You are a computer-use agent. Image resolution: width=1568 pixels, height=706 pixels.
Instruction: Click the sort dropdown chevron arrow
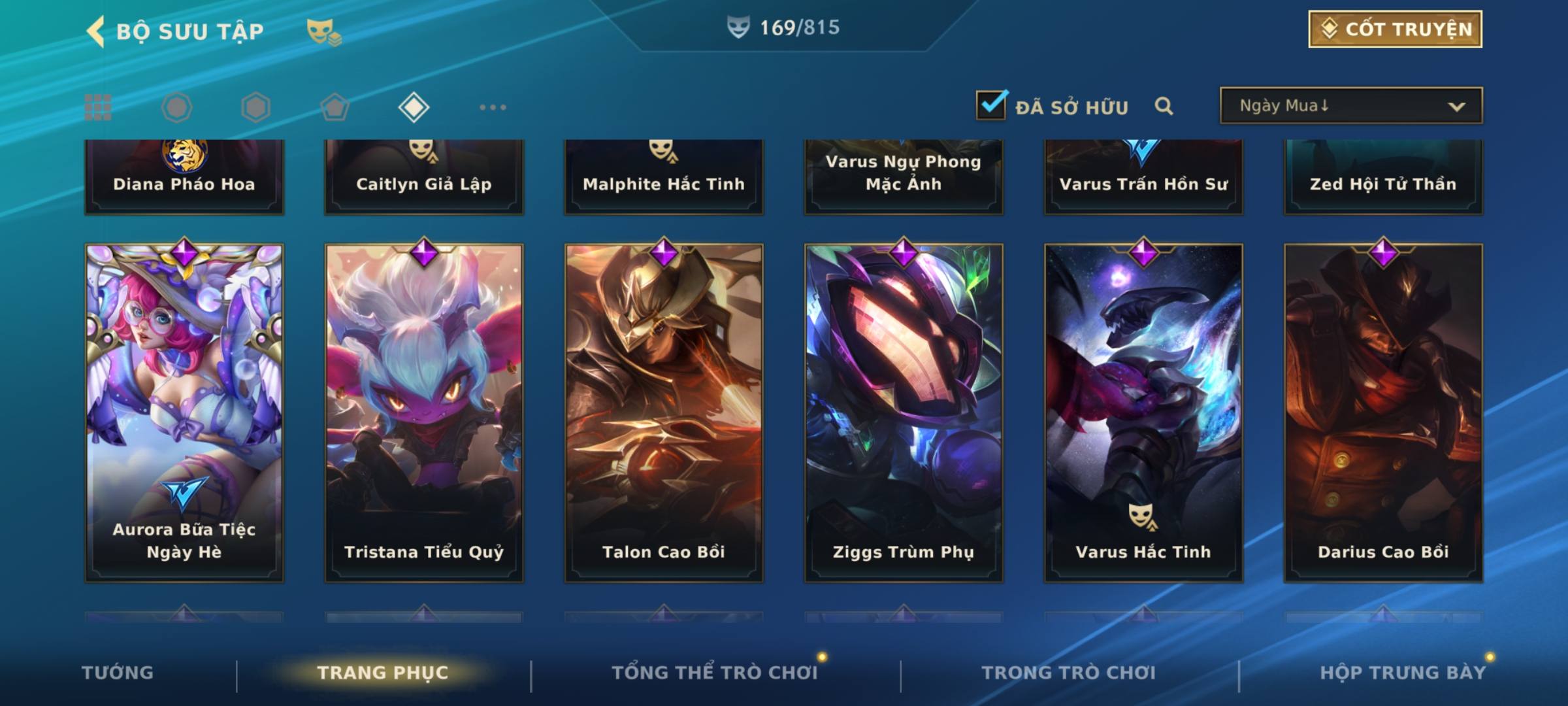click(1456, 107)
